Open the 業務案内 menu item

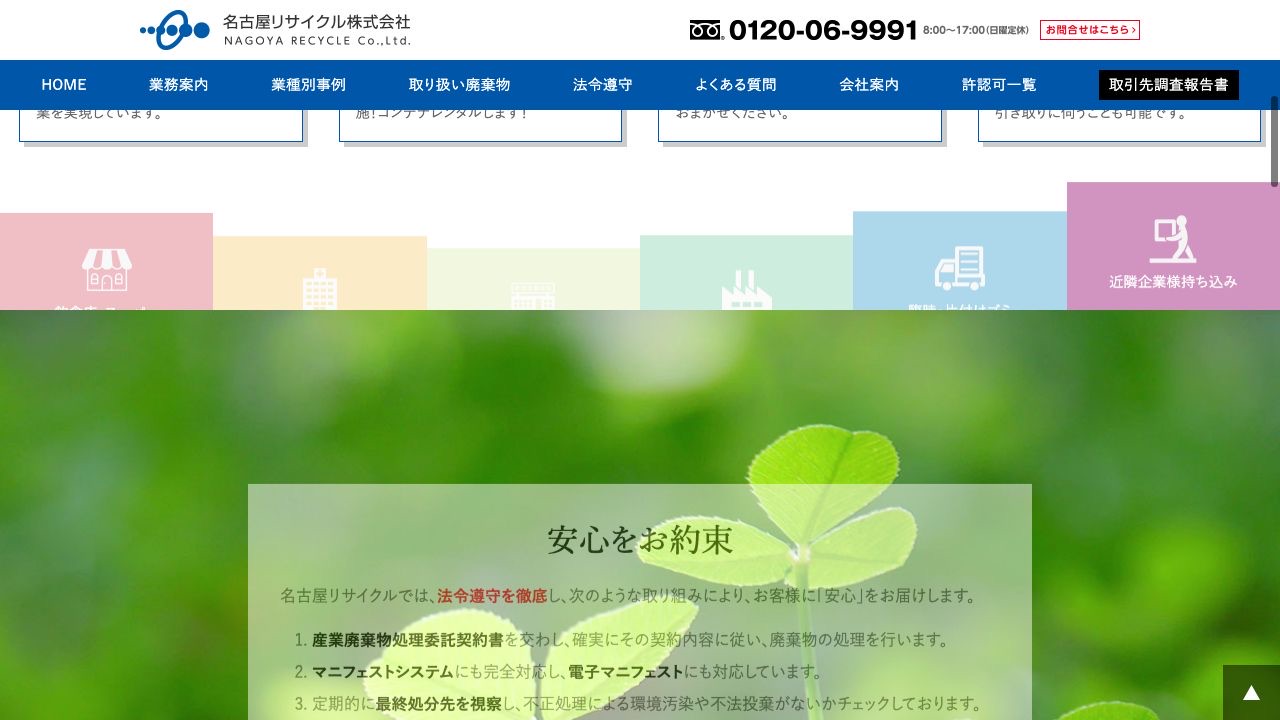tap(179, 85)
